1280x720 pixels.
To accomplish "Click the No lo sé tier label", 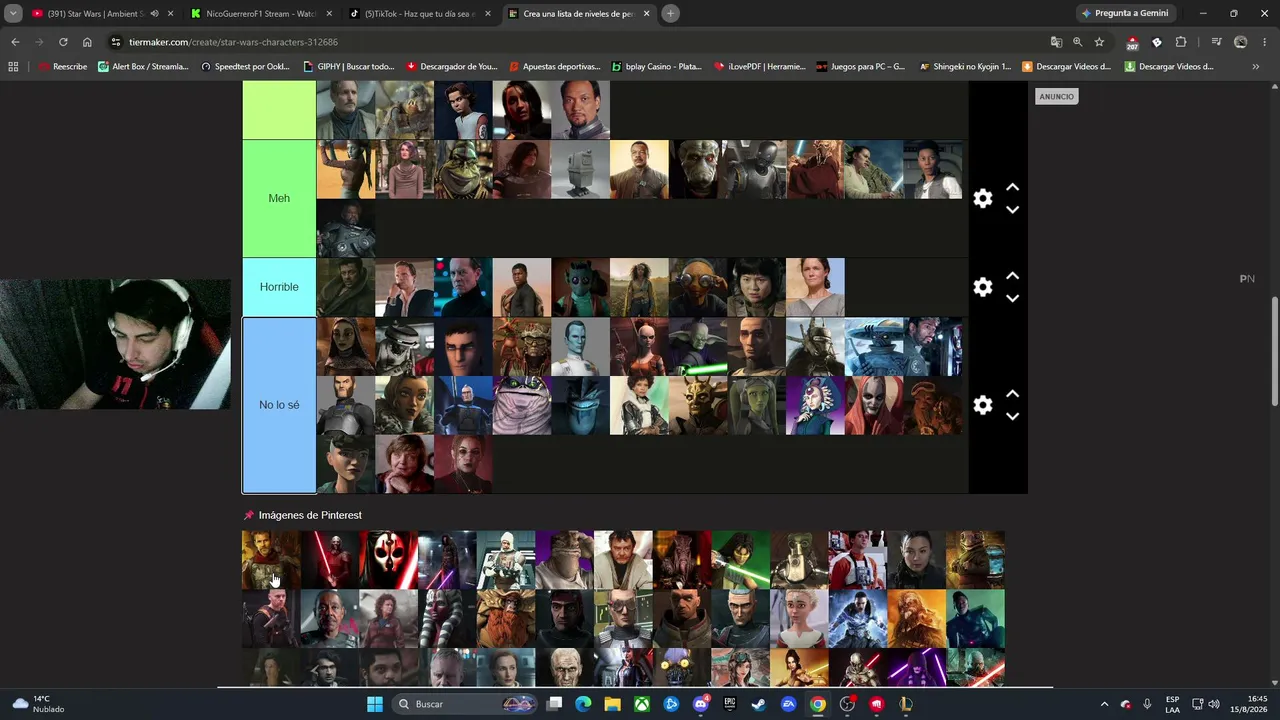I will click(x=279, y=405).
